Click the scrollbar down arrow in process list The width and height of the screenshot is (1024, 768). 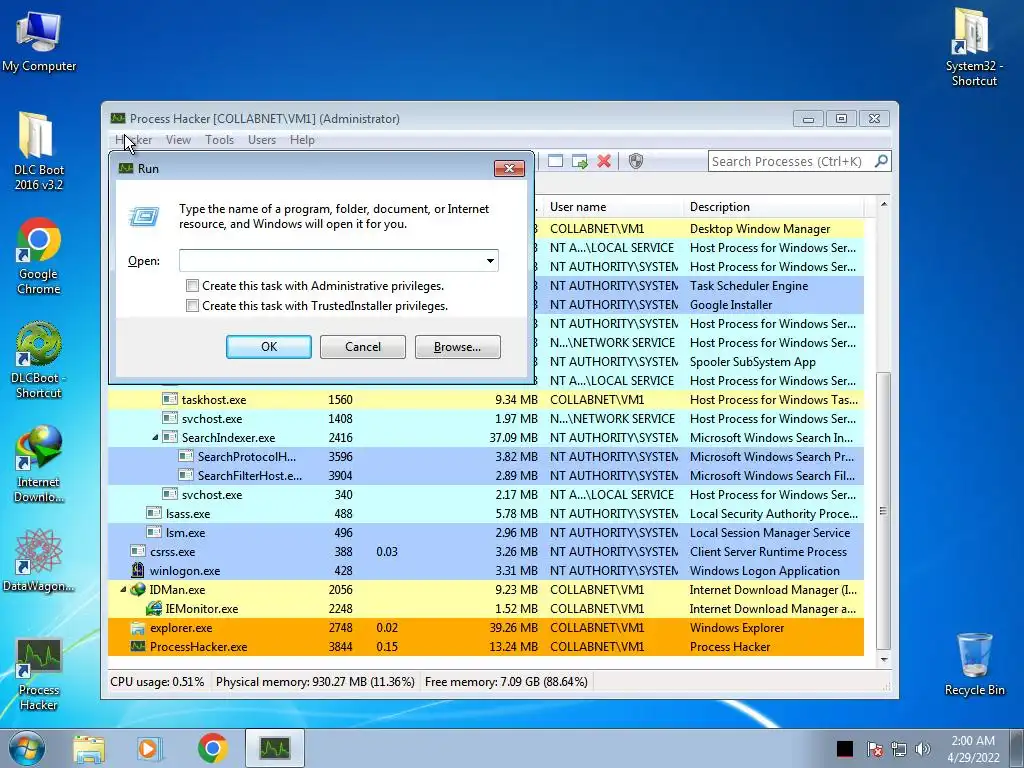click(883, 660)
